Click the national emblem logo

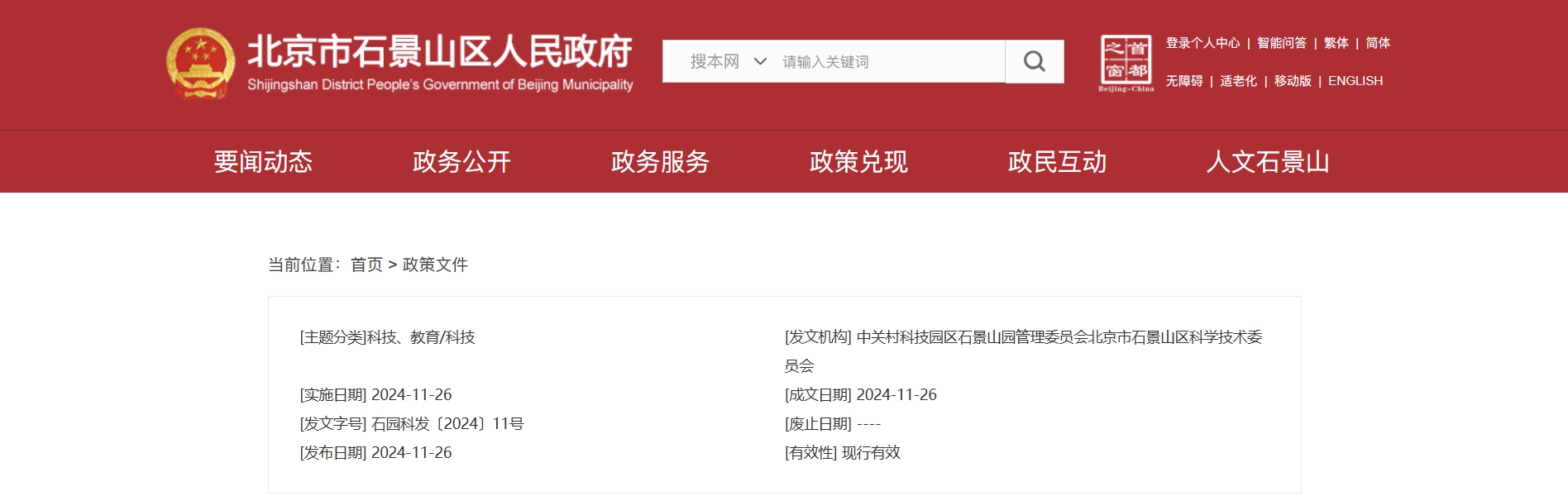click(200, 64)
